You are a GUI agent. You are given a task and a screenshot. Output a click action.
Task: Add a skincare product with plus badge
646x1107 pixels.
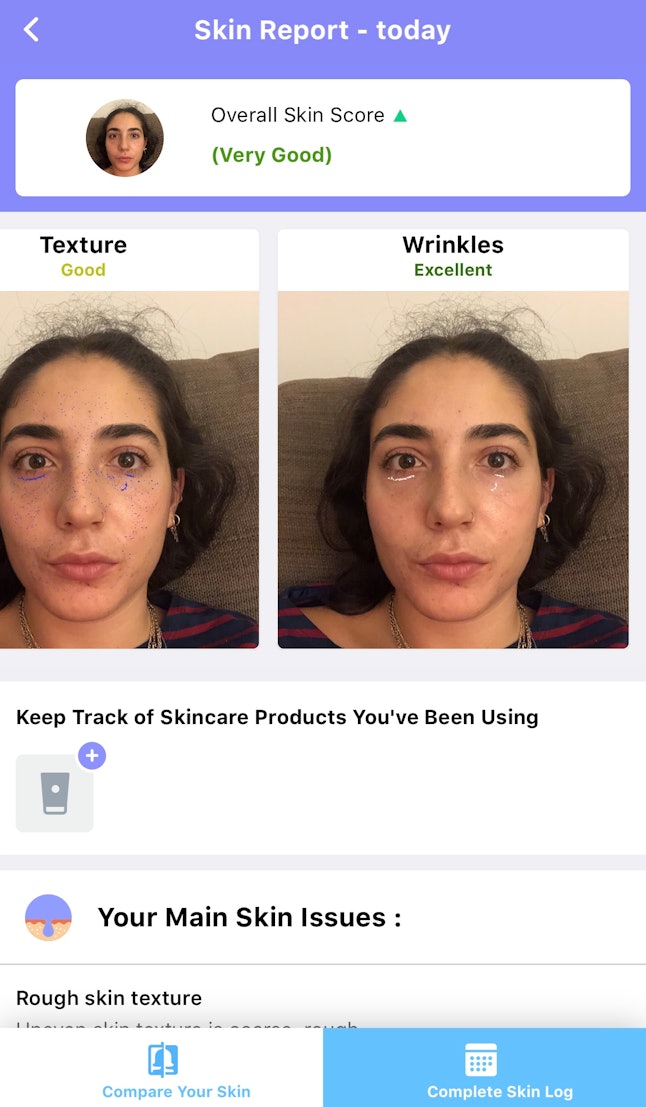(x=92, y=756)
